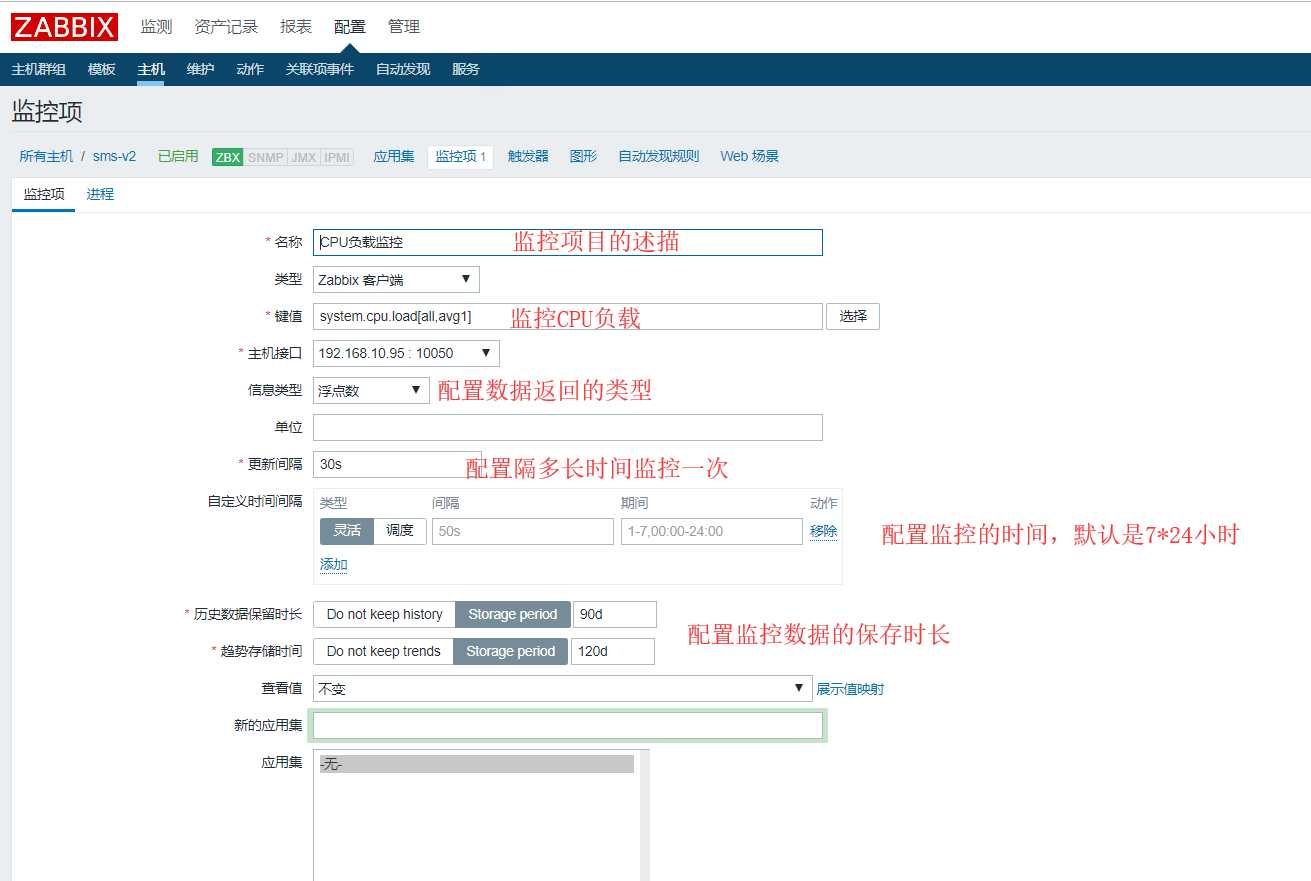The height and width of the screenshot is (881, 1311).
Task: Go to 自动发现 in the submenu
Action: click(x=403, y=69)
